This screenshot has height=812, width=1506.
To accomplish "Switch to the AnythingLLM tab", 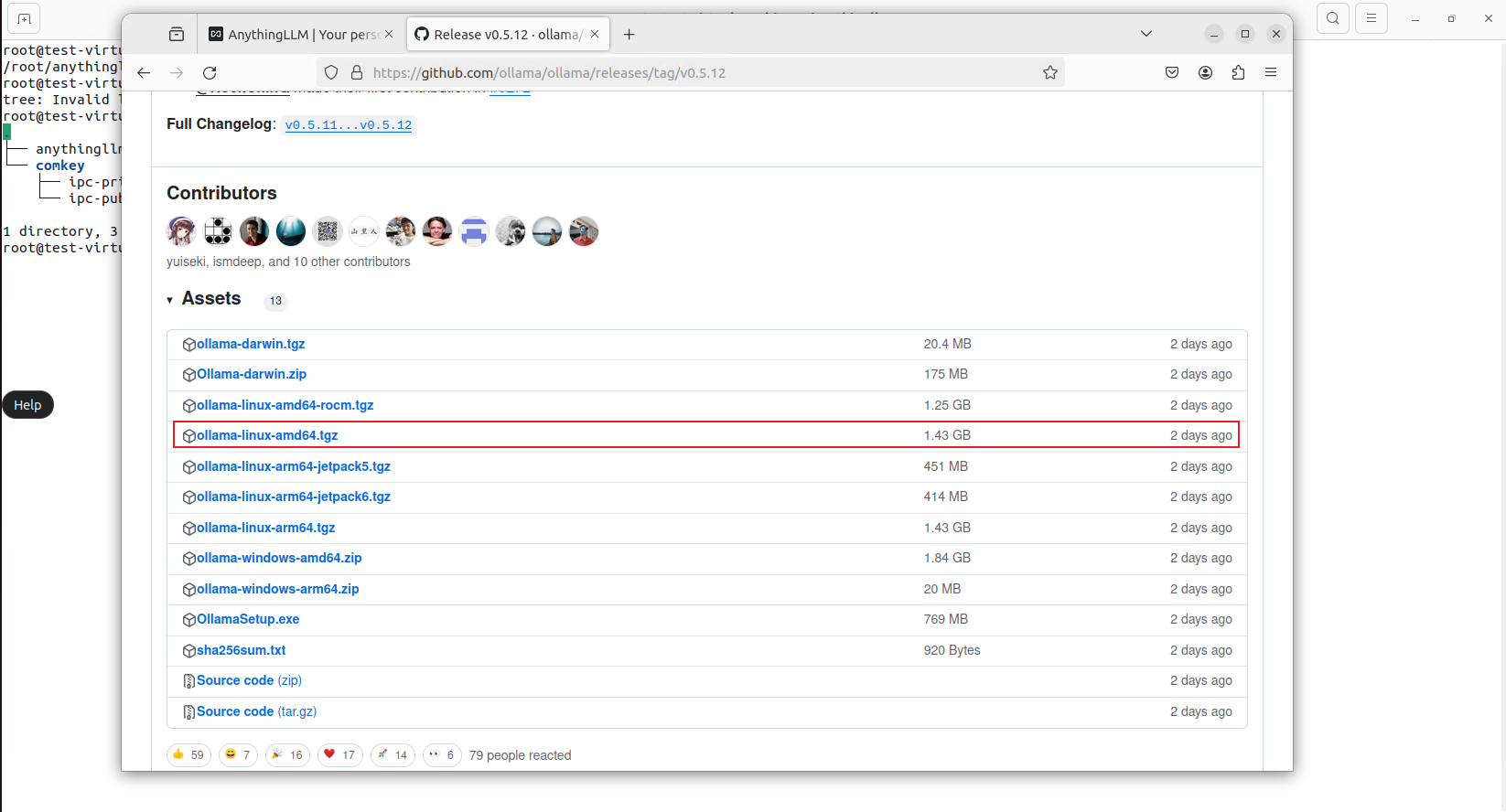I will point(301,34).
